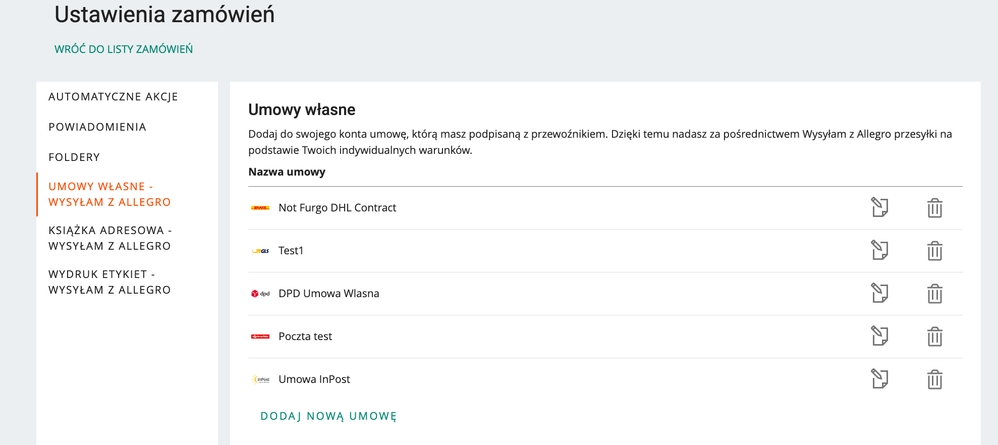The height and width of the screenshot is (445, 998).
Task: Click Dodaj nową umowę button
Action: 328,416
